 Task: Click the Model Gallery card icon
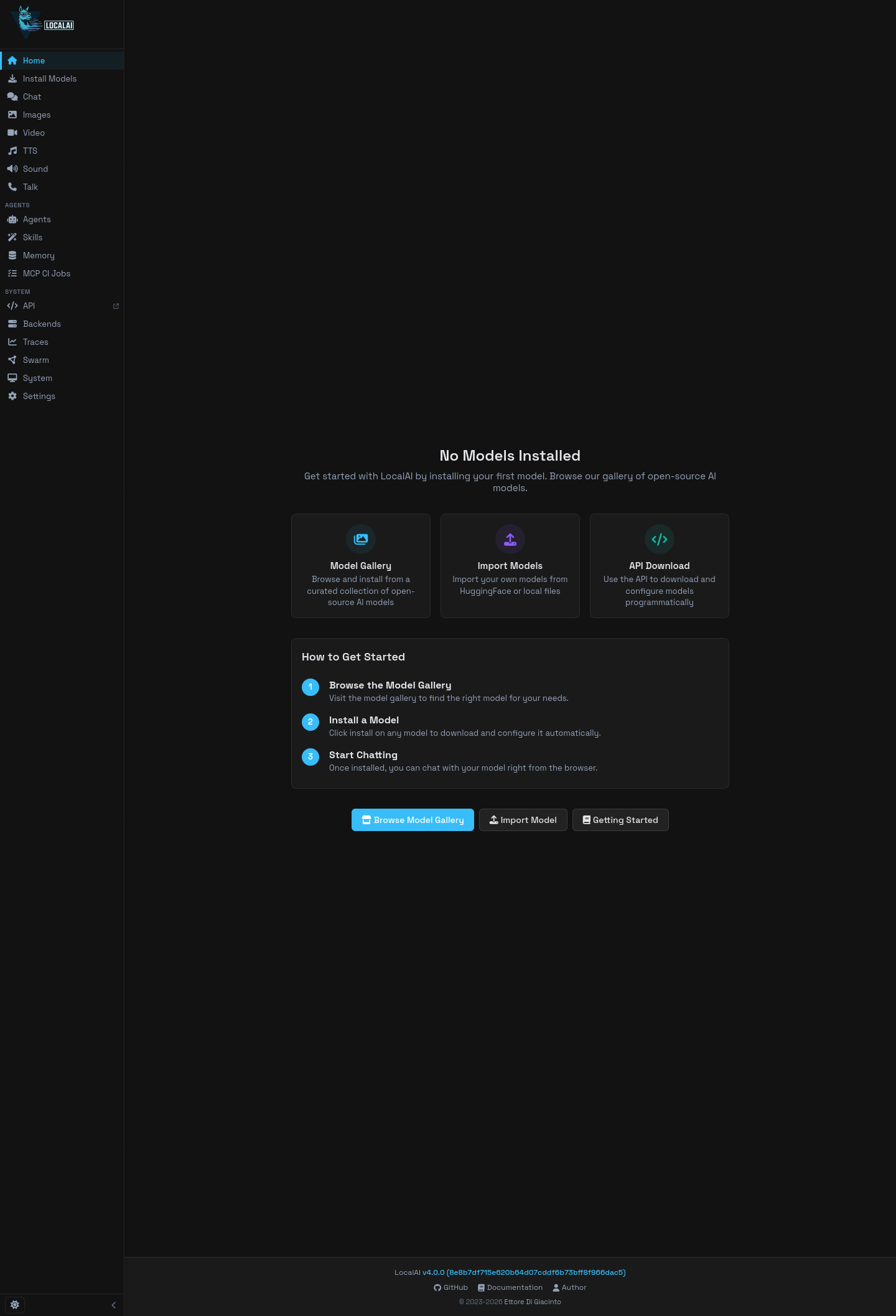pyautogui.click(x=361, y=539)
